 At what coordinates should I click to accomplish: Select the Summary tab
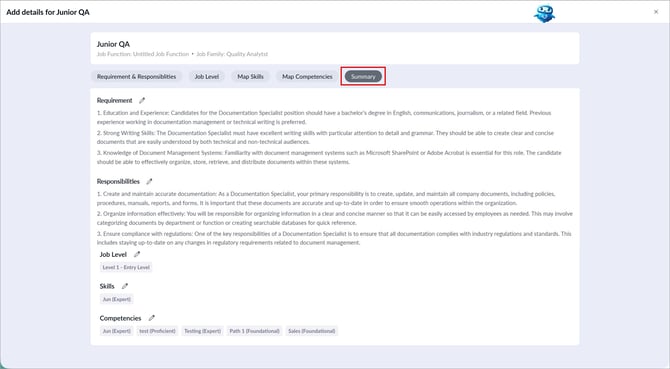click(x=363, y=76)
